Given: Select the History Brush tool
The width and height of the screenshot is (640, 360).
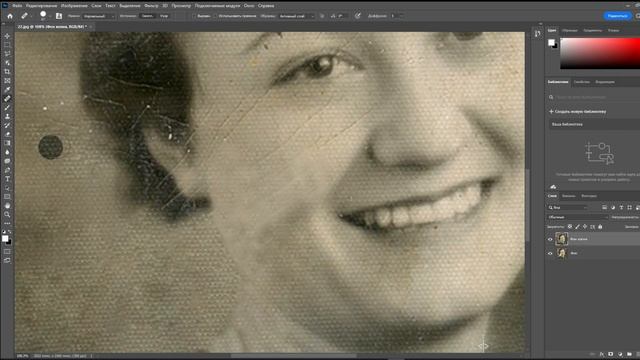Looking at the screenshot, I should click(x=7, y=125).
